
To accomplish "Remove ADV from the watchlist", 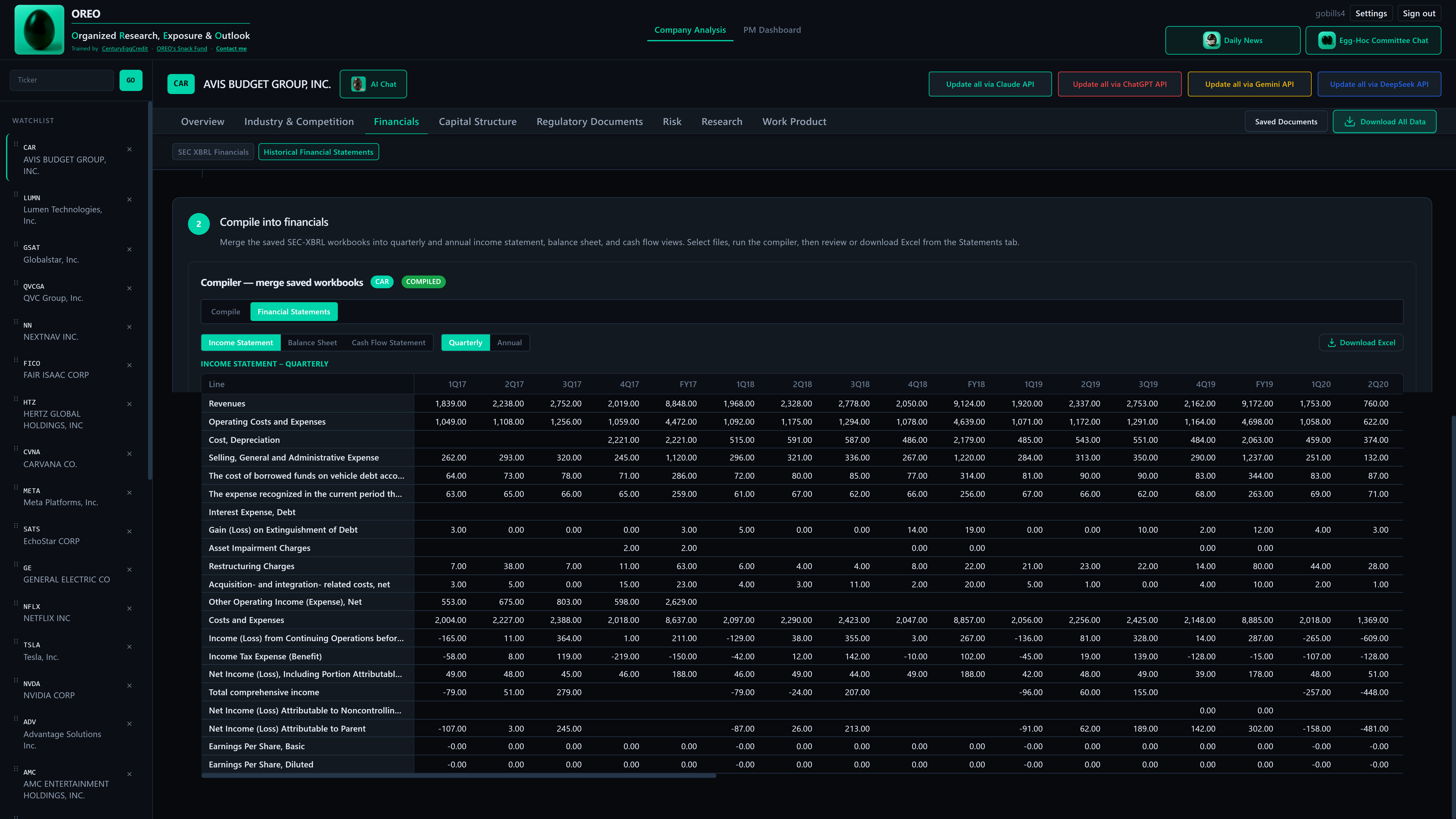I will coord(129,724).
